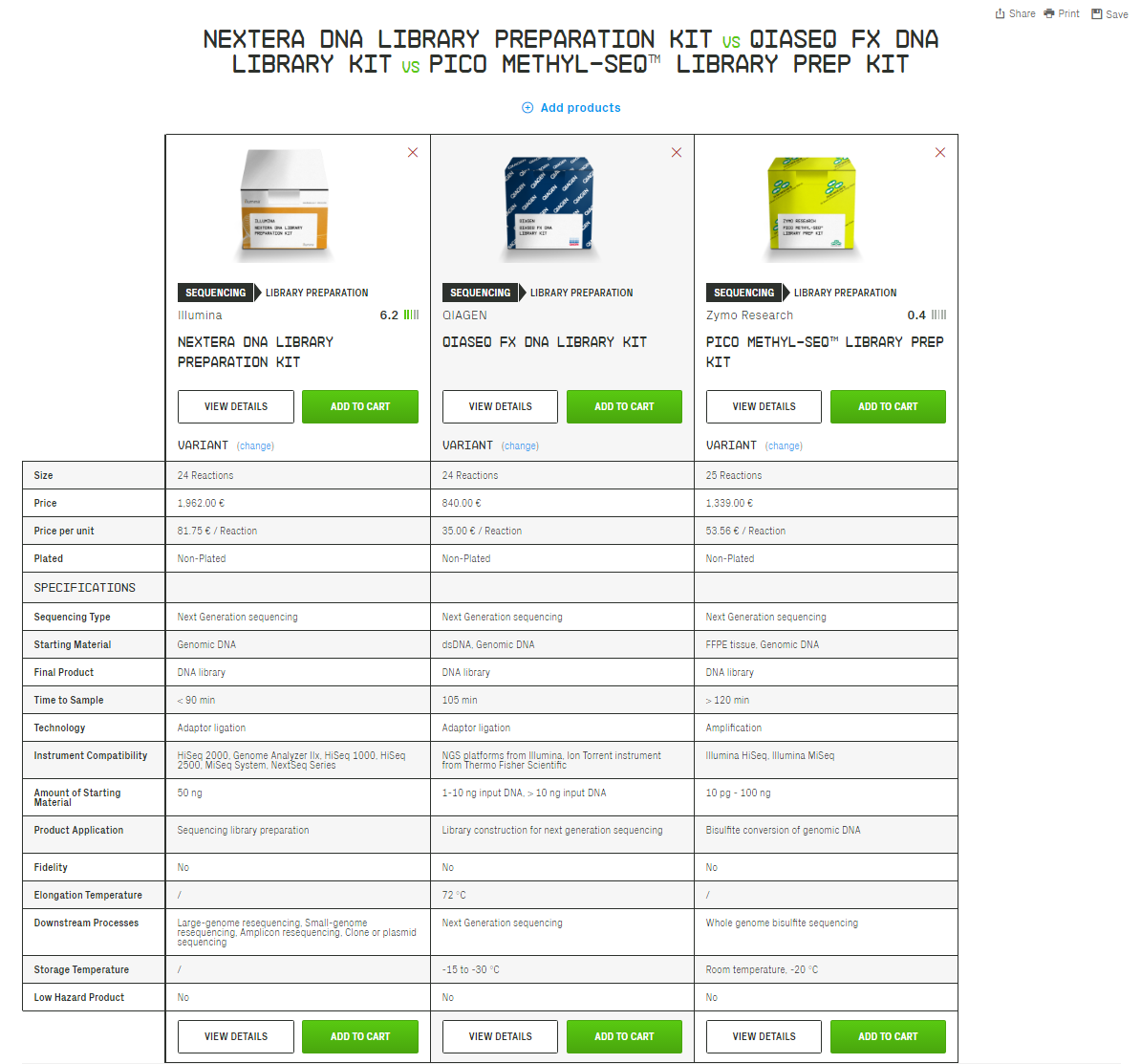Click the SPECIFICATIONS section header
Viewport: 1141px width, 1064px height.
(84, 587)
